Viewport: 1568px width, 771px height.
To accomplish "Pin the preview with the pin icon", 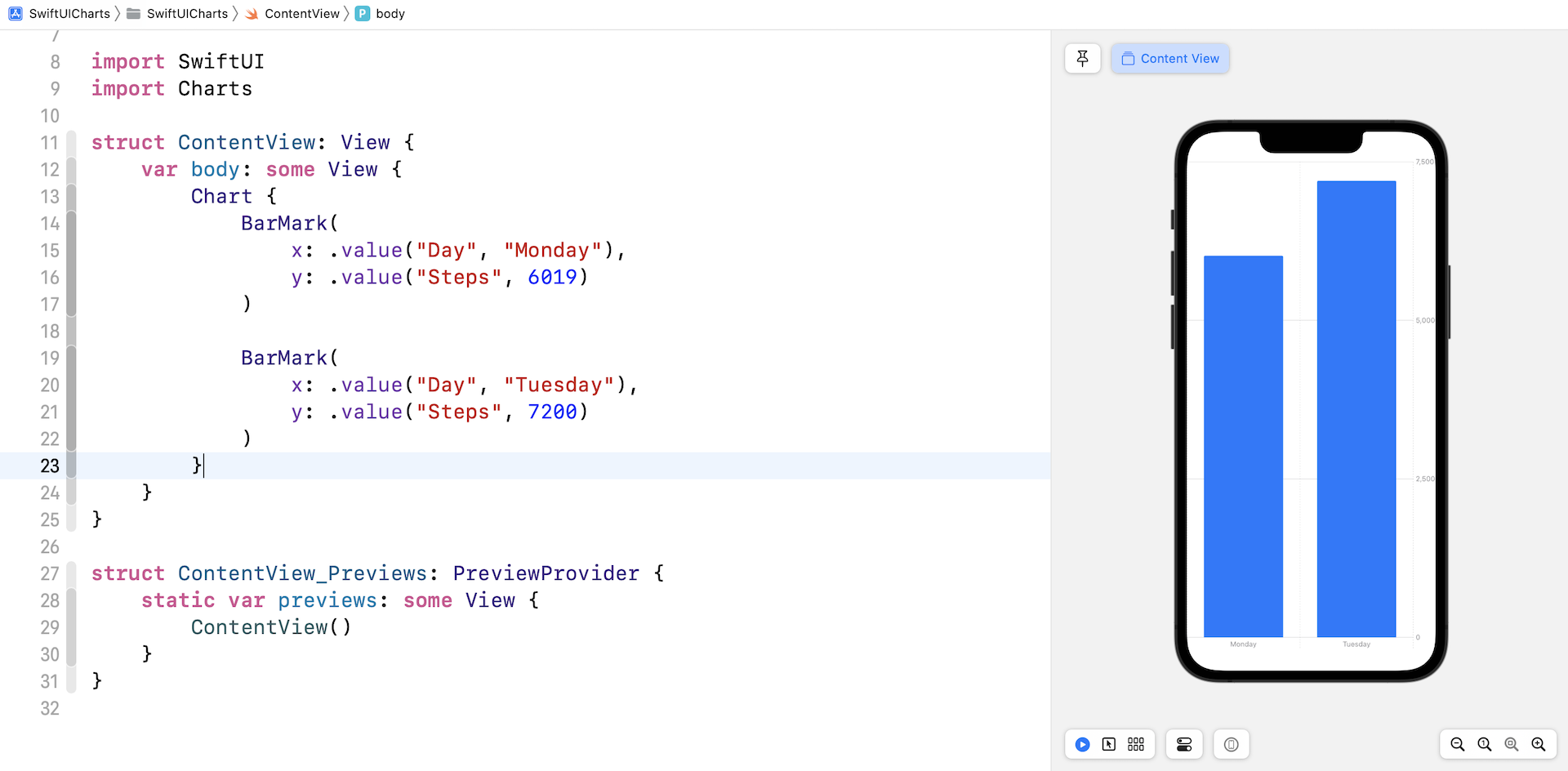I will (x=1083, y=59).
